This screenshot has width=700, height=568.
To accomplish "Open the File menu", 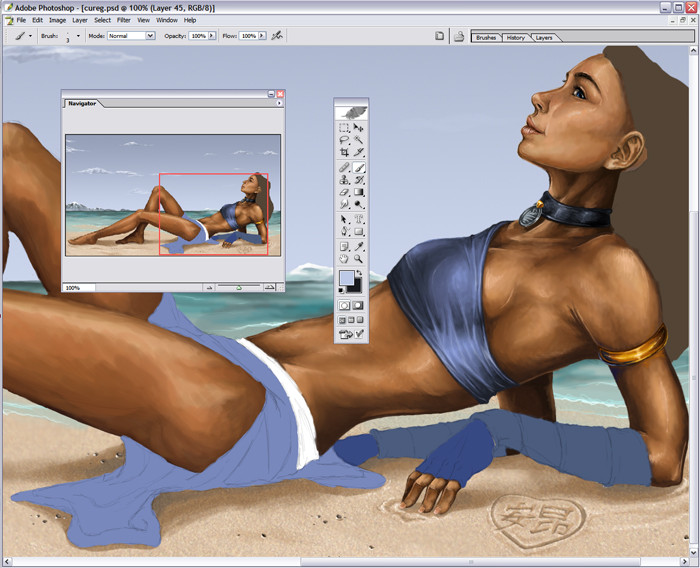I will point(21,20).
